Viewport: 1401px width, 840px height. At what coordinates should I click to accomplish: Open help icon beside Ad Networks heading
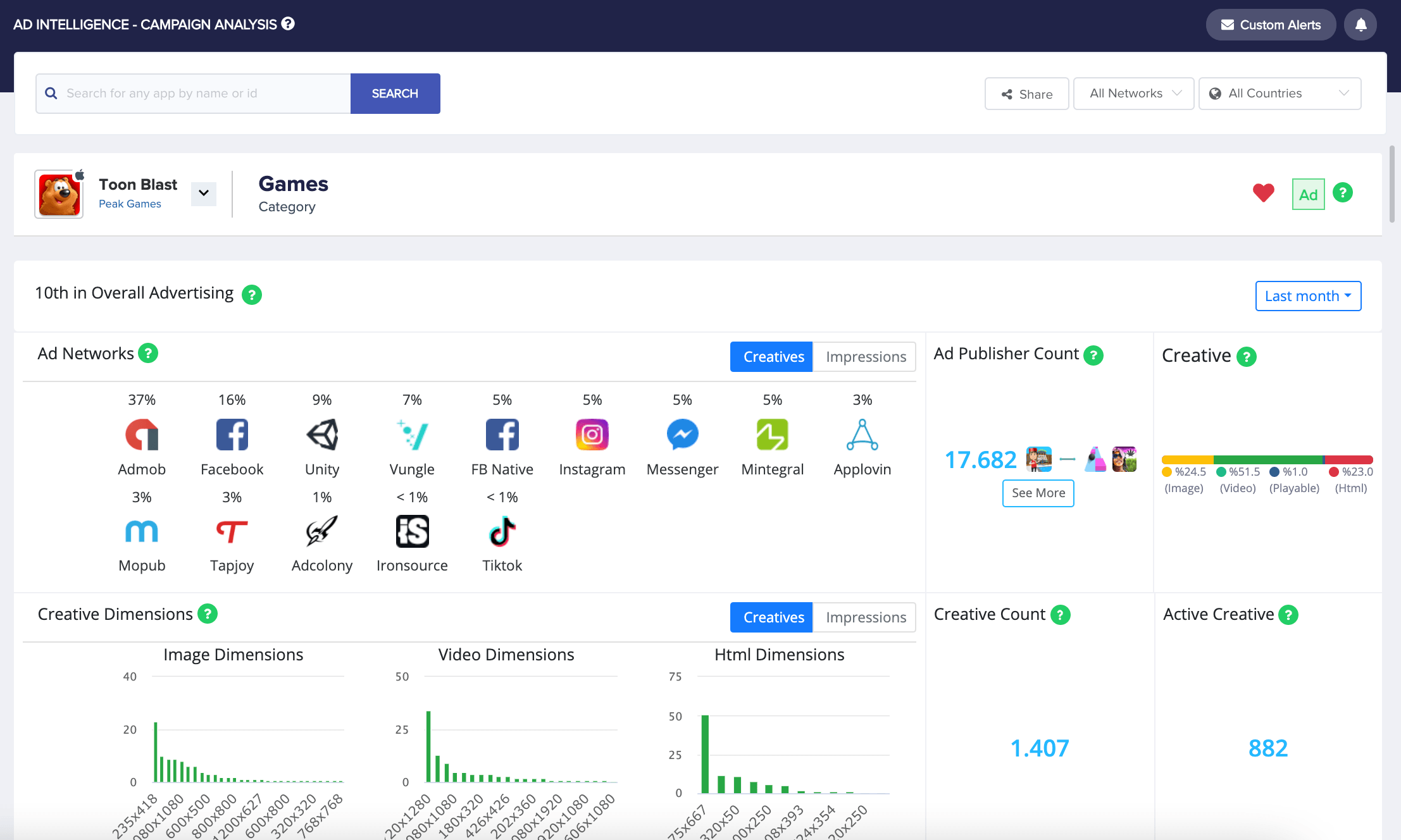coord(148,353)
